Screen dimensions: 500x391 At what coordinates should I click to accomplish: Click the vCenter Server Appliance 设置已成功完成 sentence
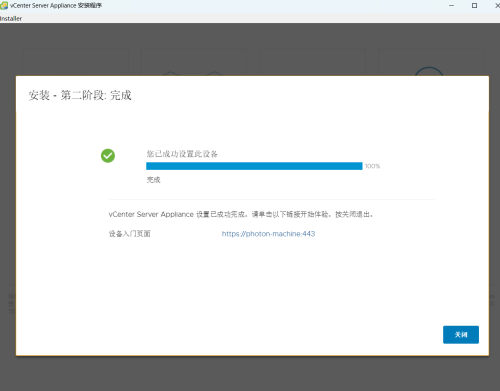coord(241,214)
